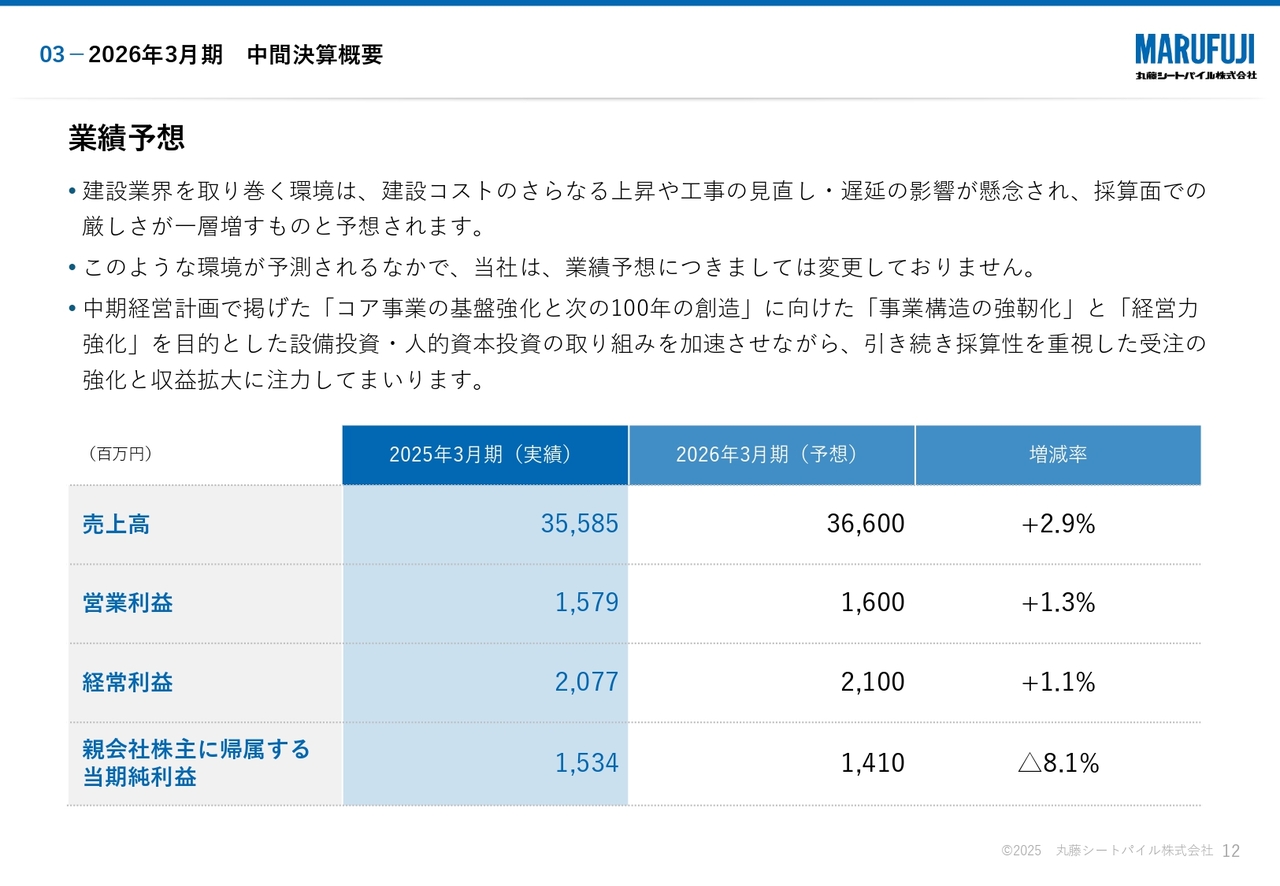
Task: Select the 2025年3月期（実績） column header
Action: click(x=485, y=455)
